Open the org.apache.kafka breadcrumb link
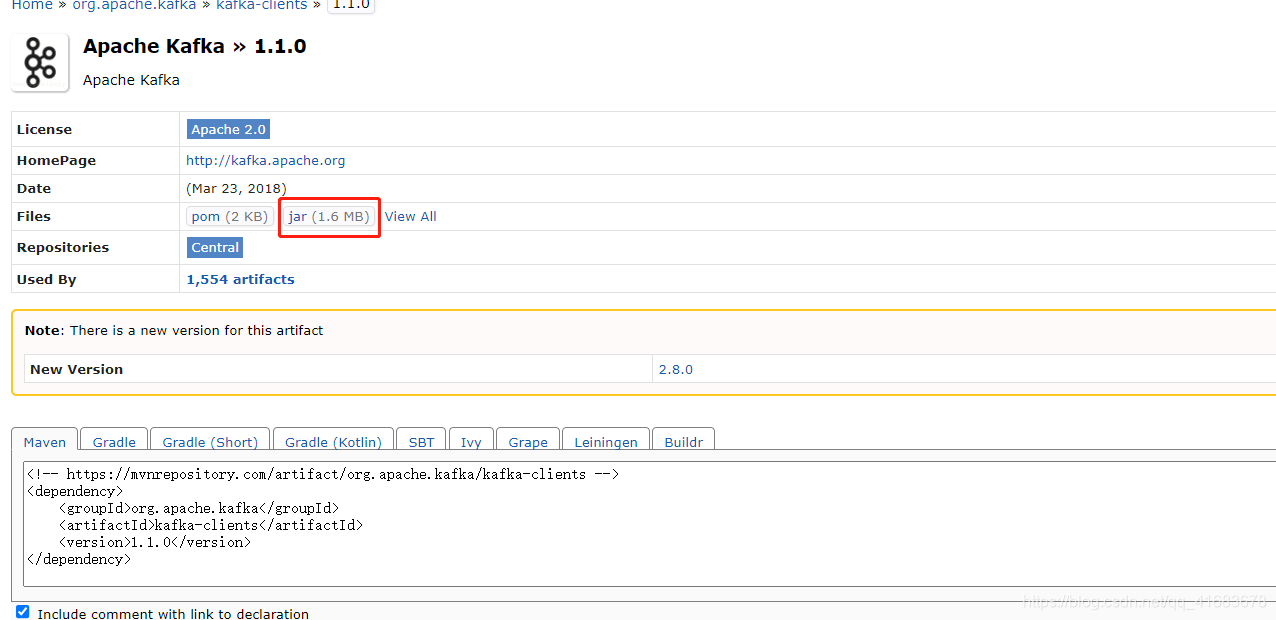Screen dimensions: 1276x620 (133, 5)
